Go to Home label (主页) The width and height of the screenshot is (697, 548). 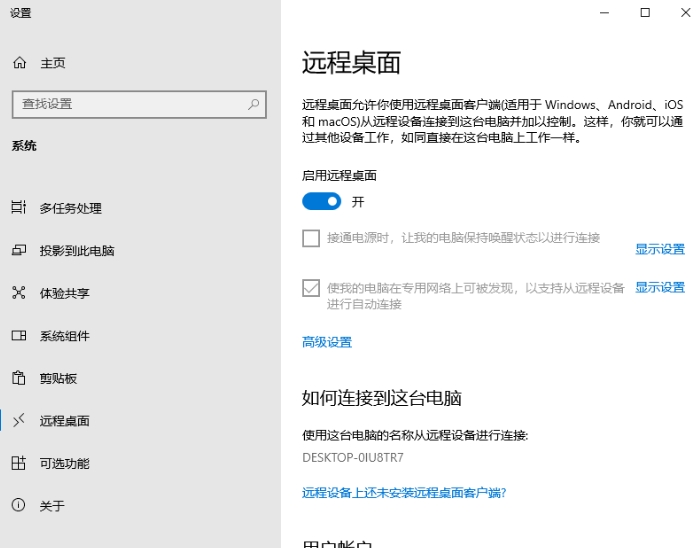coord(53,63)
